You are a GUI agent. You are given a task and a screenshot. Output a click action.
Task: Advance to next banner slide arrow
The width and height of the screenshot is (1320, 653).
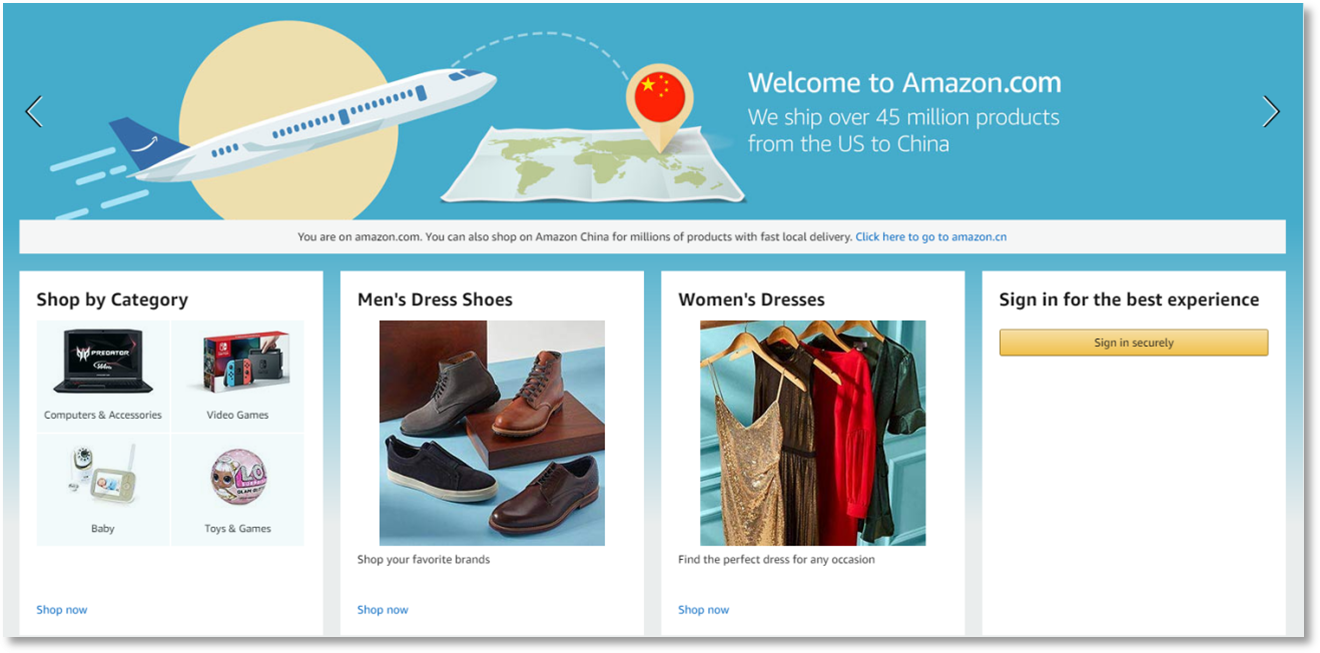tap(1271, 111)
